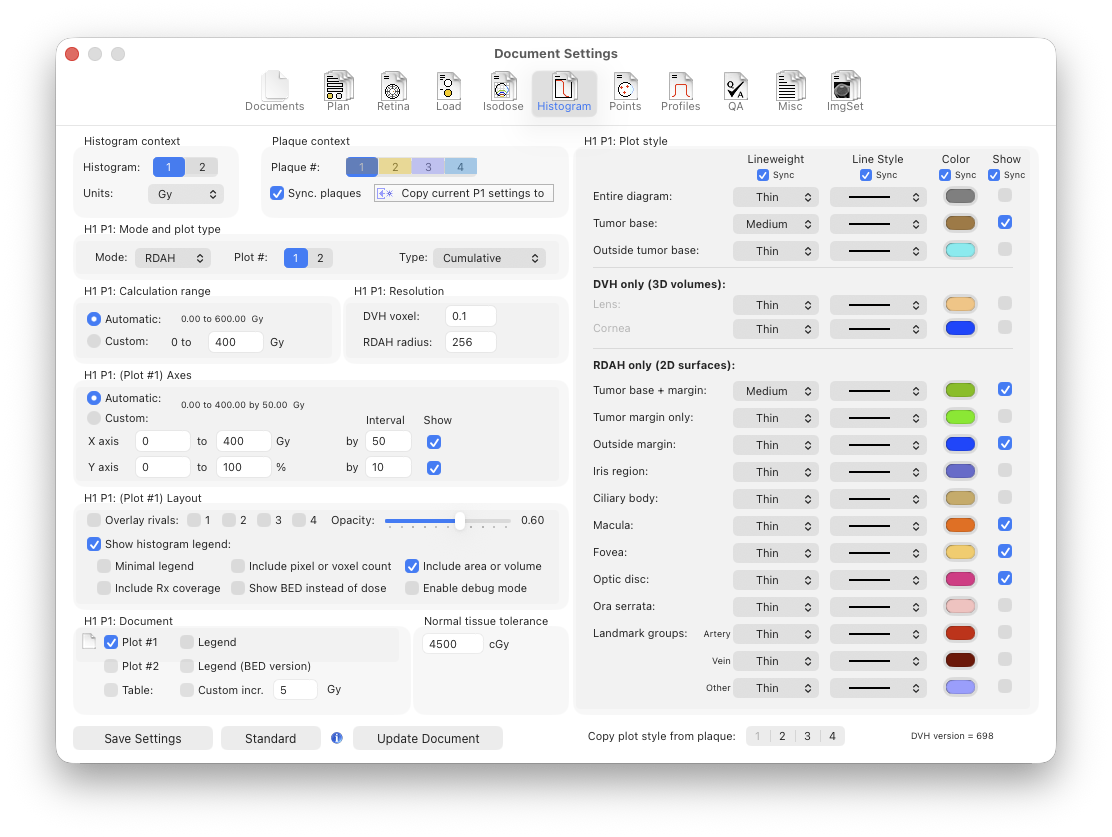Click the Macula orange color swatch
This screenshot has height=837, width=1112.
[x=960, y=525]
